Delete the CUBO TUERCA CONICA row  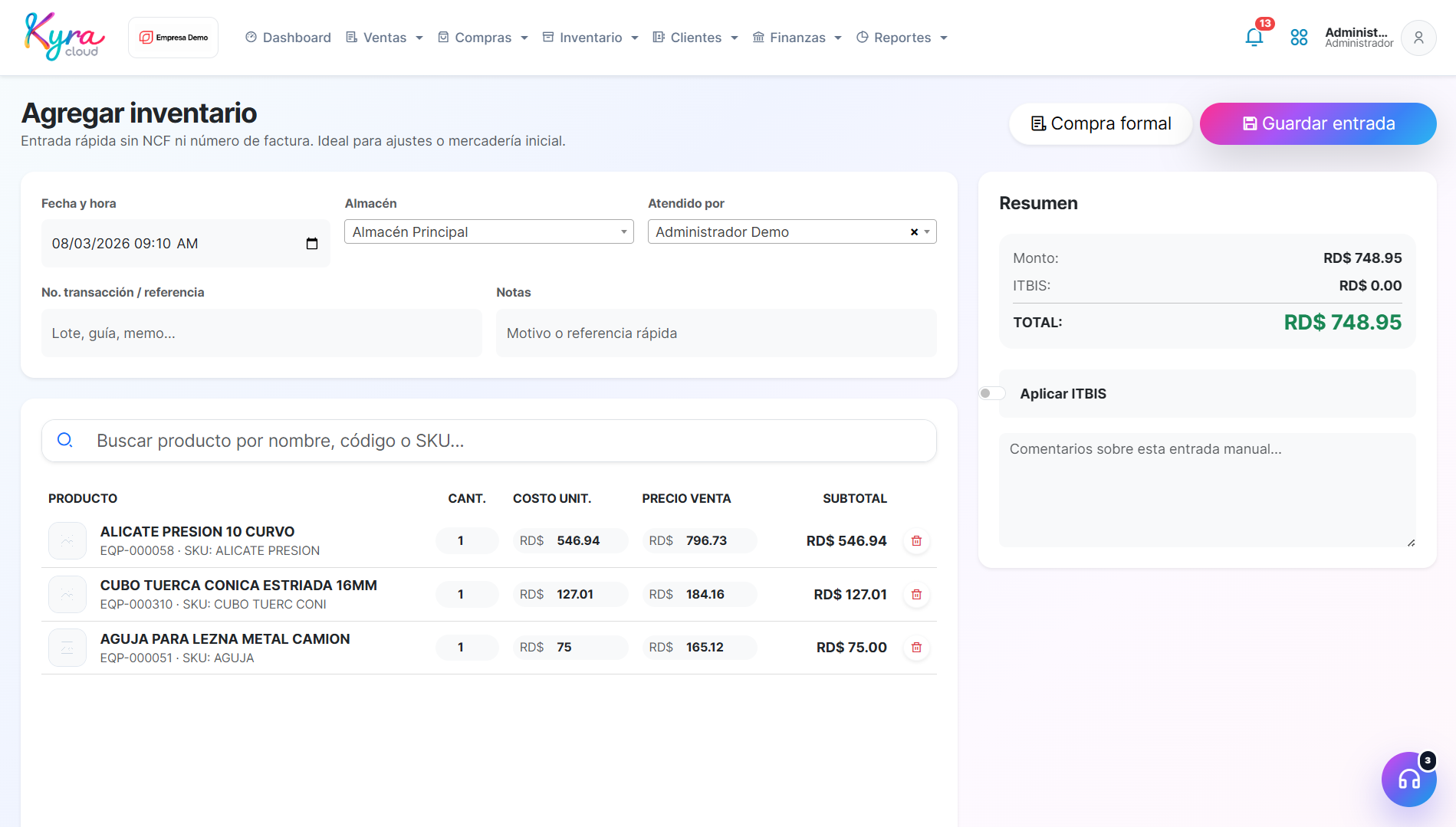916,595
